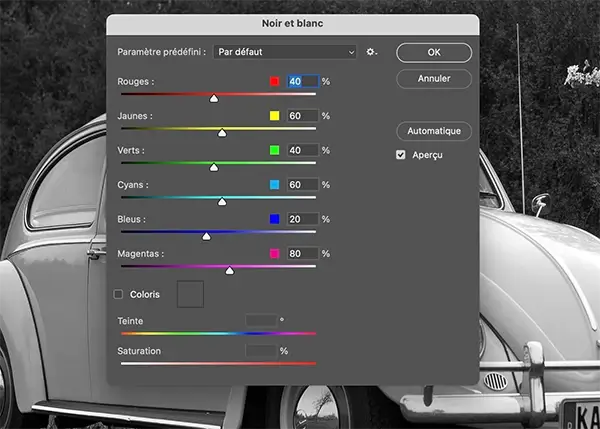Image resolution: width=600 pixels, height=429 pixels.
Task: Apply the Automatique adjustment
Action: pos(433,131)
